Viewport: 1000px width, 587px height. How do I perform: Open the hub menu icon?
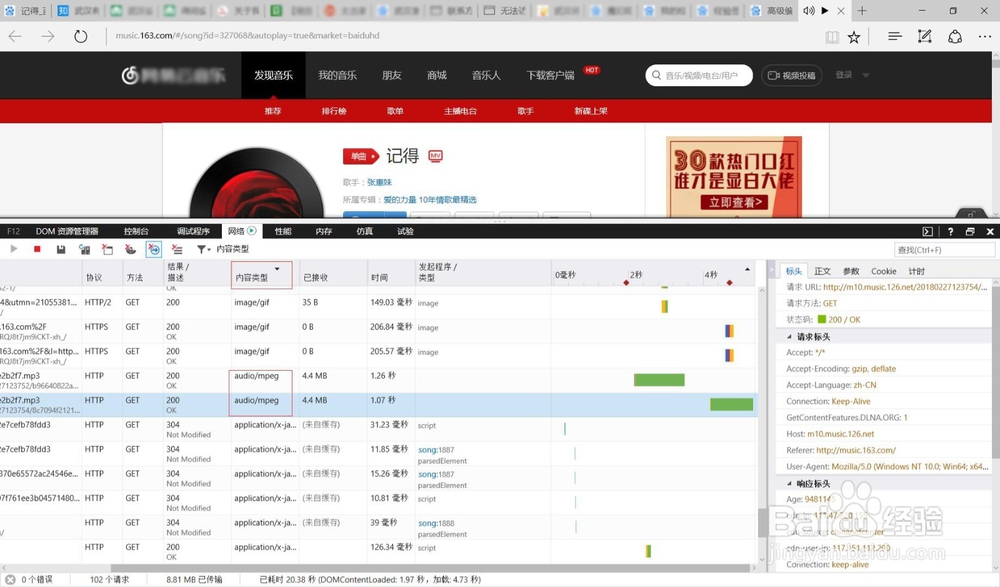895,36
